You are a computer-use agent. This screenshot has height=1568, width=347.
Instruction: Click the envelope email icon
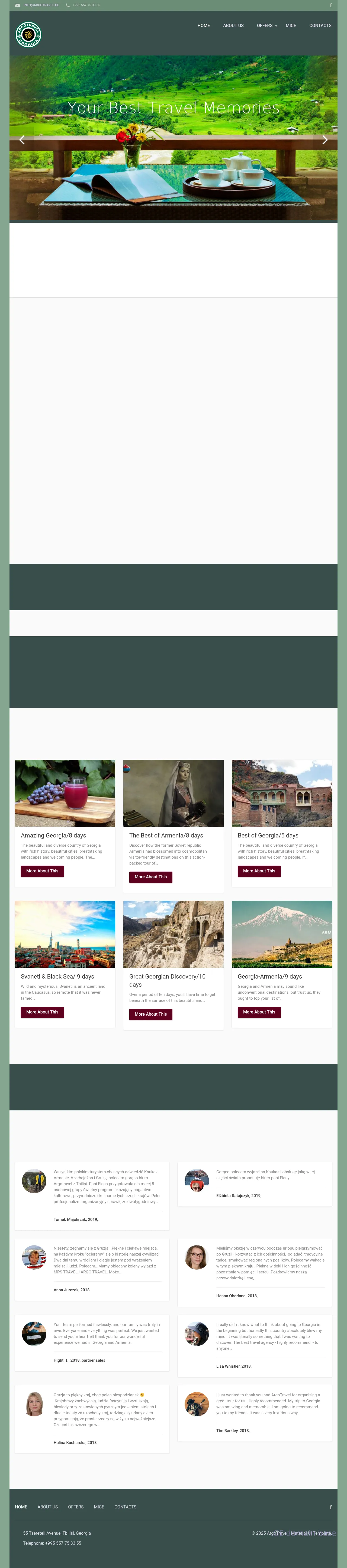(17, 5)
